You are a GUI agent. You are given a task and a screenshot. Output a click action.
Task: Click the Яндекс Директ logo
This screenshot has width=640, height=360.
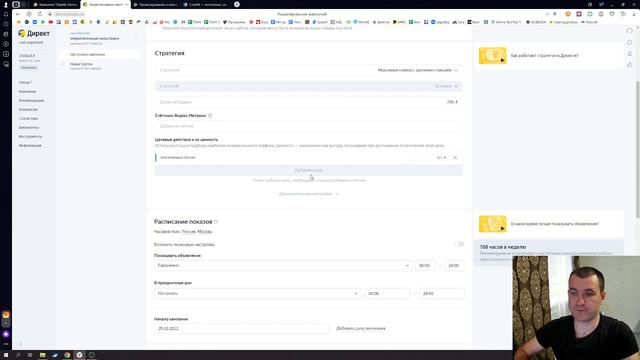[x=34, y=33]
